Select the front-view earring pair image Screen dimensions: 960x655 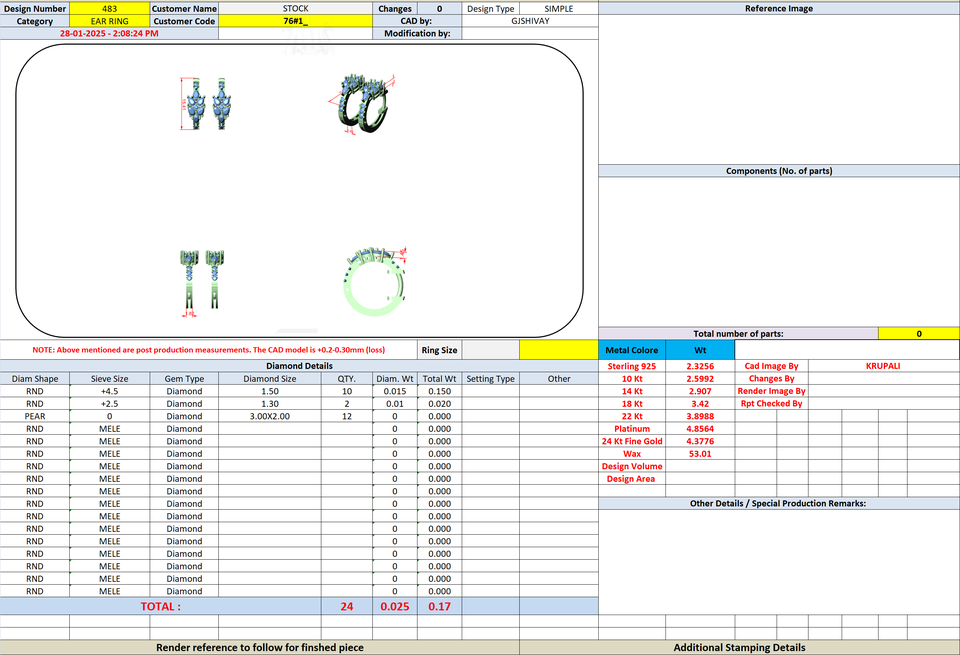(206, 103)
